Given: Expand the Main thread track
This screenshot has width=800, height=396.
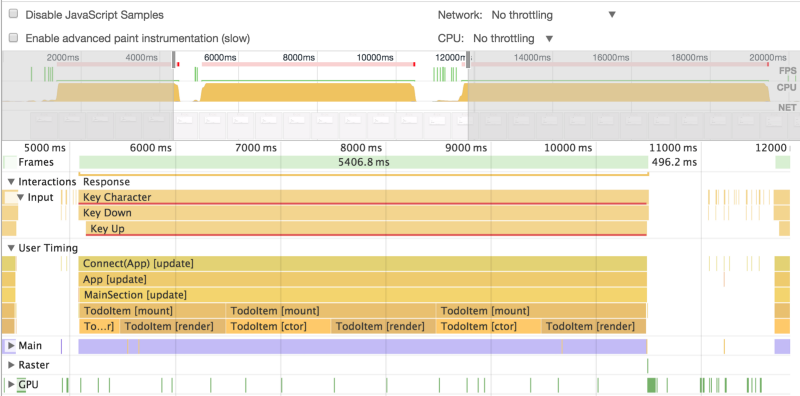Looking at the screenshot, I should (11, 346).
